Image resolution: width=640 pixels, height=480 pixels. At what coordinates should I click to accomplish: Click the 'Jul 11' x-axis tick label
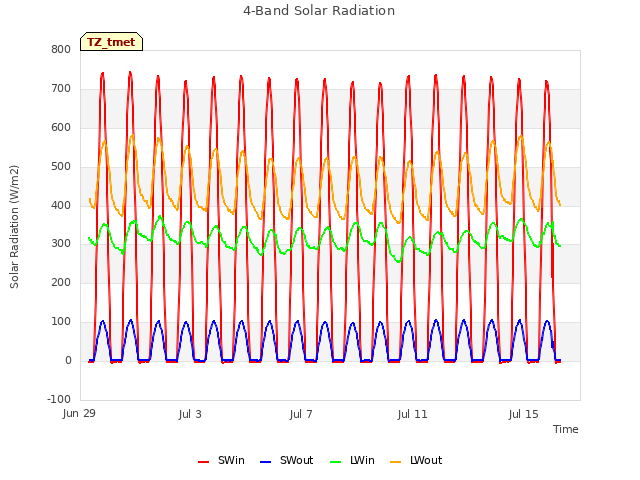pyautogui.click(x=412, y=414)
